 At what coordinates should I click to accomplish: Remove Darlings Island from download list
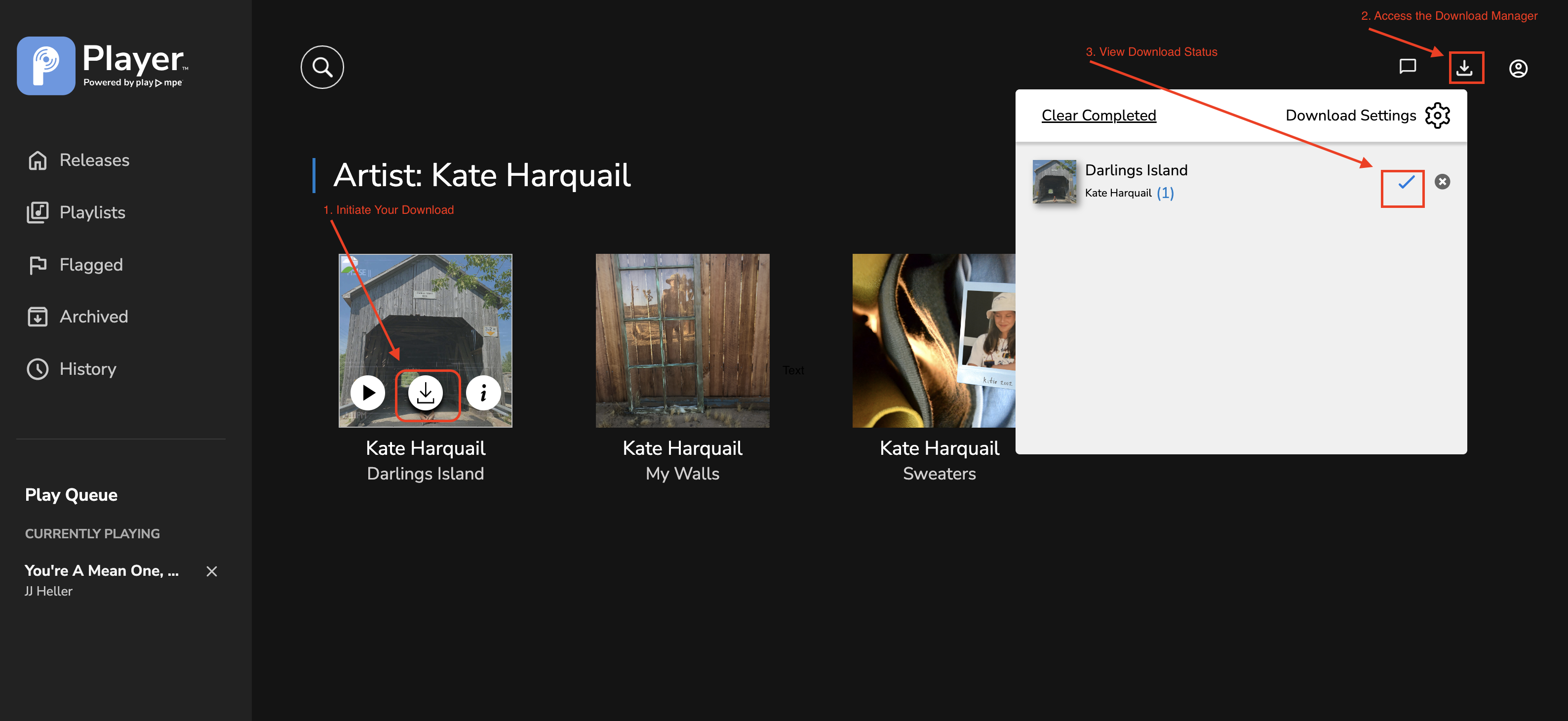pyautogui.click(x=1442, y=181)
